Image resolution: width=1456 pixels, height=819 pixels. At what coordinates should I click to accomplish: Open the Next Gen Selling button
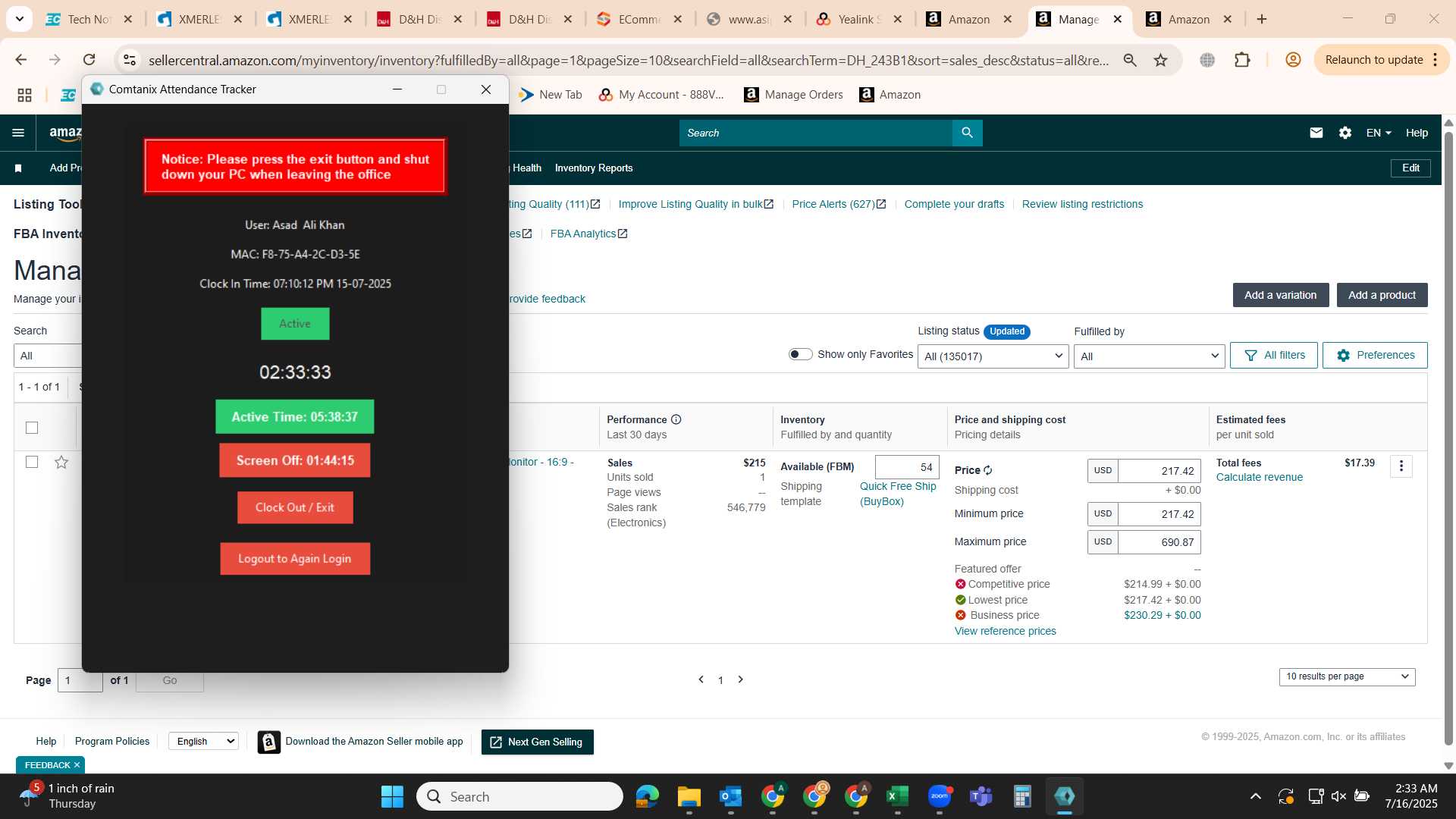(x=537, y=742)
